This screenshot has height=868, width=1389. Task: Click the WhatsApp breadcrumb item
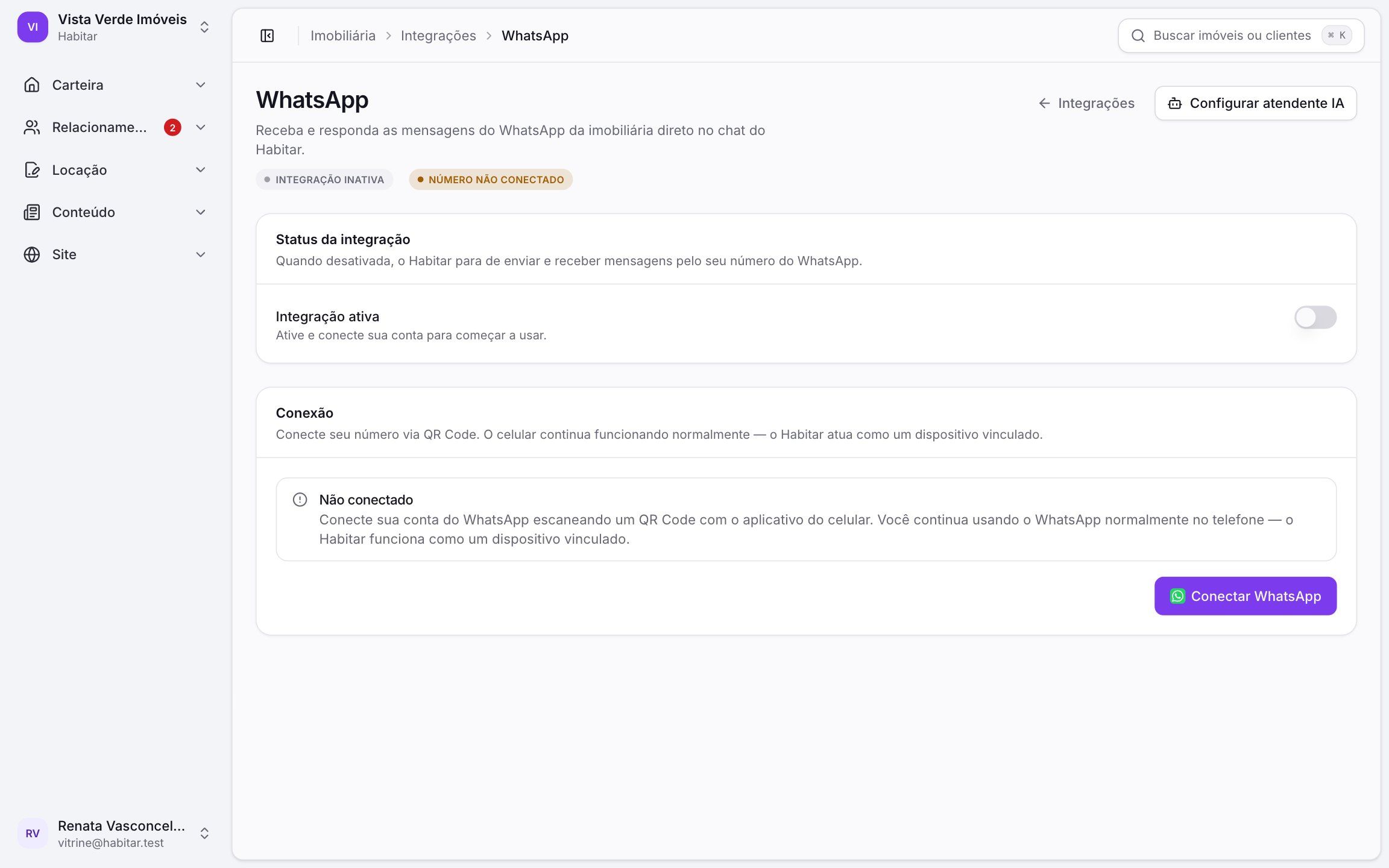point(535,36)
